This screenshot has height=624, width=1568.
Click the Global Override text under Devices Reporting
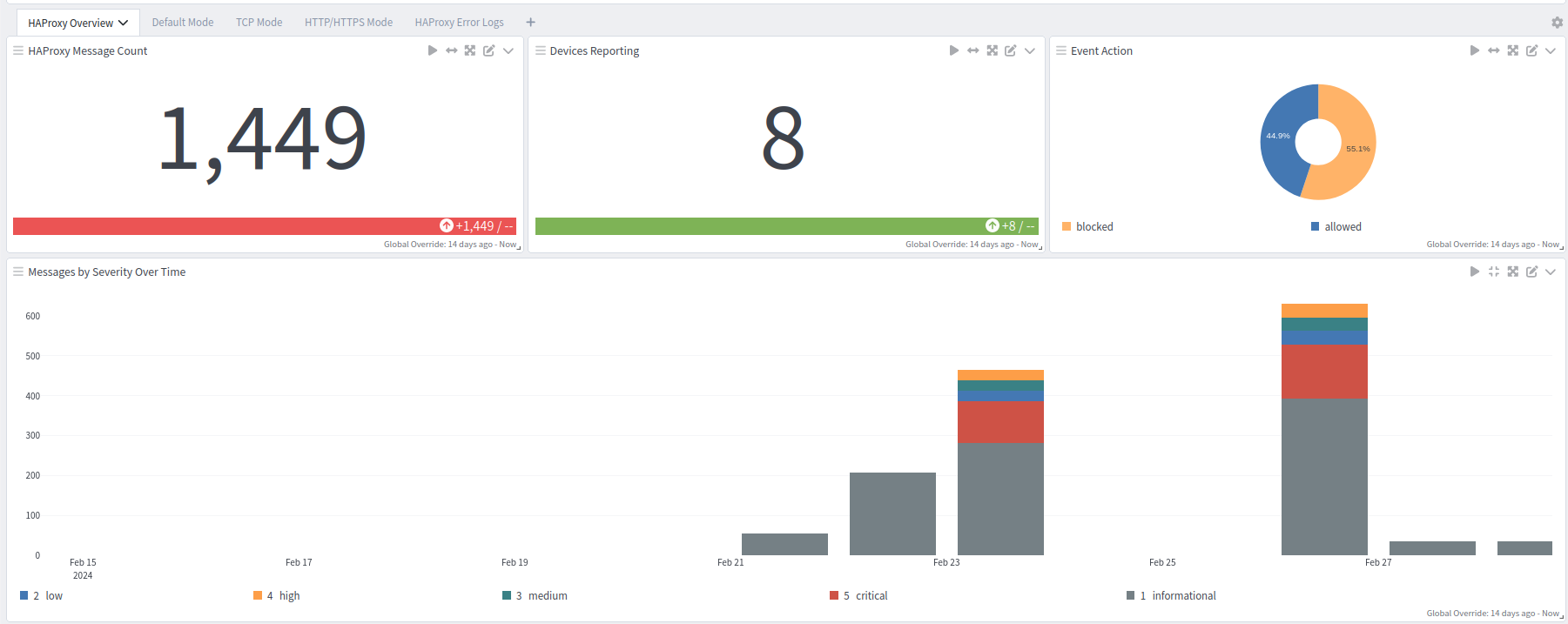tap(972, 245)
